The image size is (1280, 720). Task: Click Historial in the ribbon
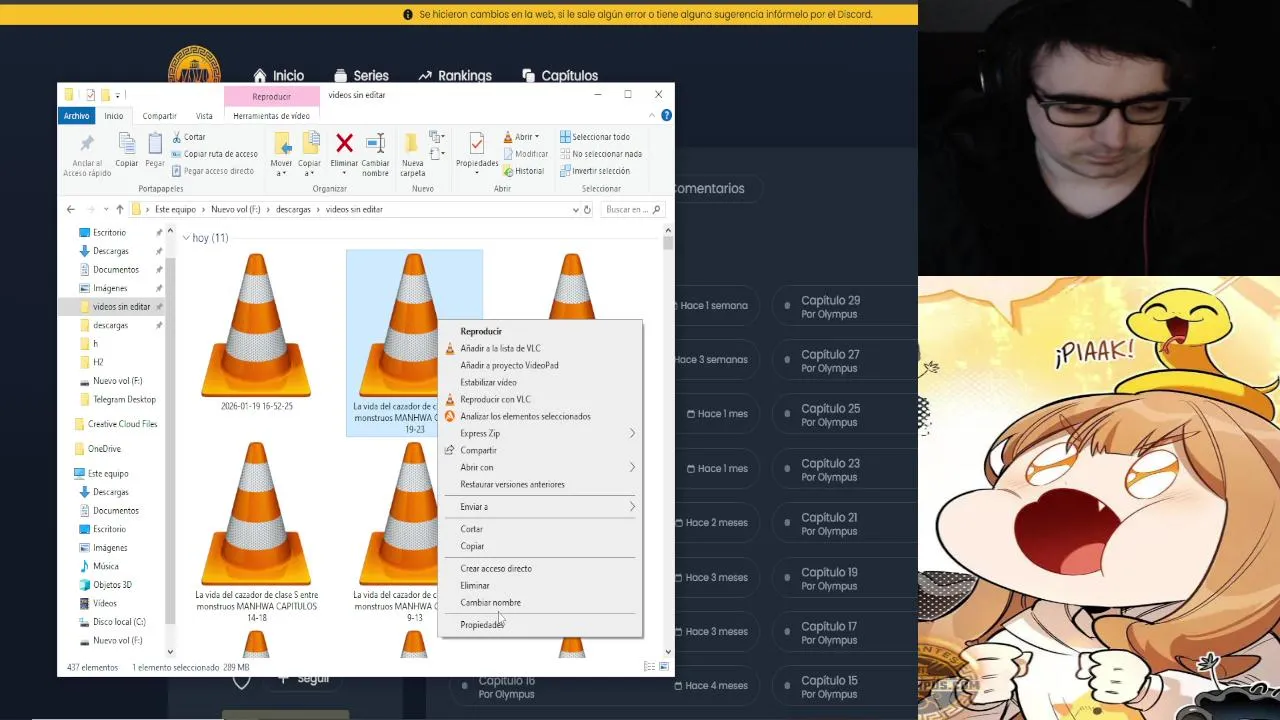point(523,171)
